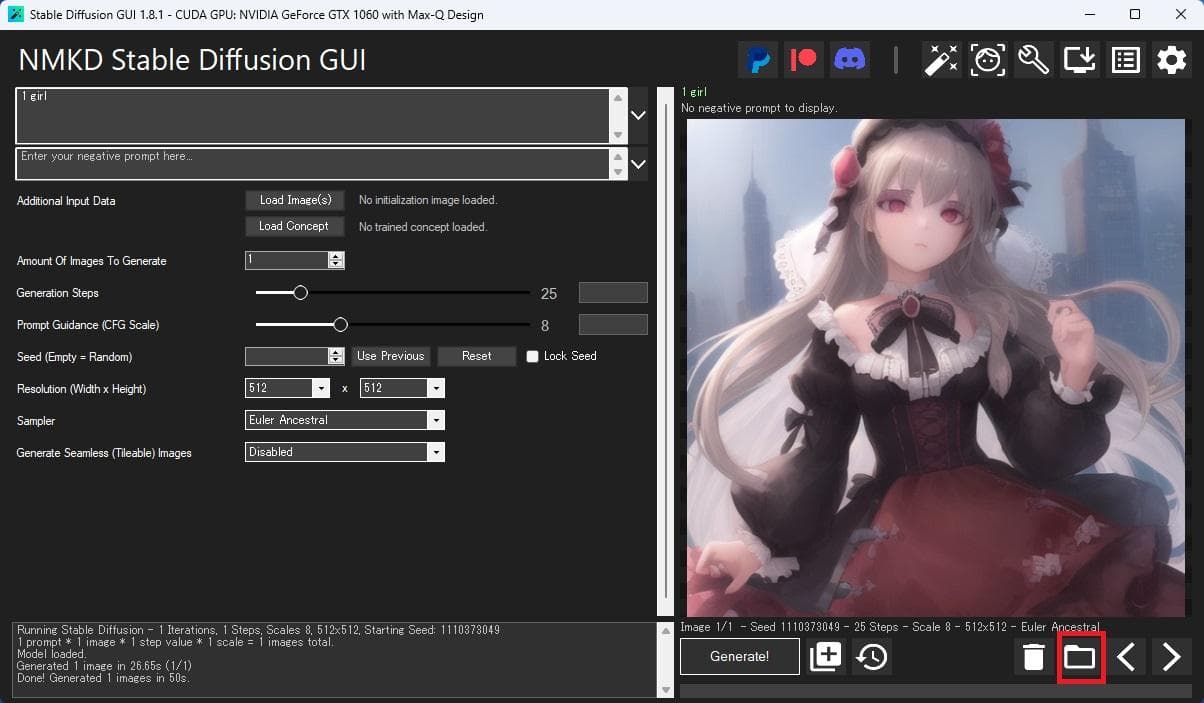Show the prompt history clock icon

873,657
